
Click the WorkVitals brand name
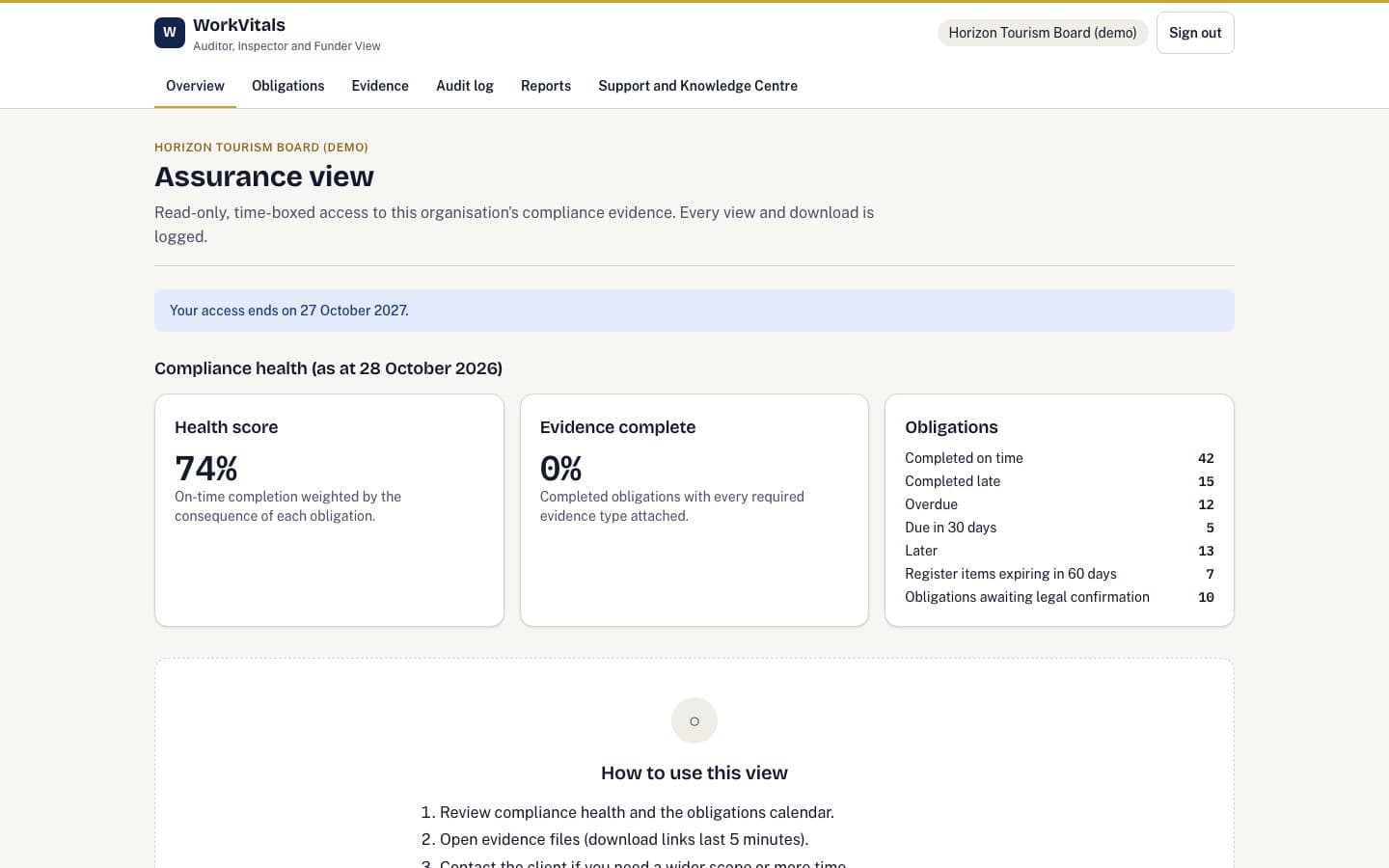[x=239, y=25]
